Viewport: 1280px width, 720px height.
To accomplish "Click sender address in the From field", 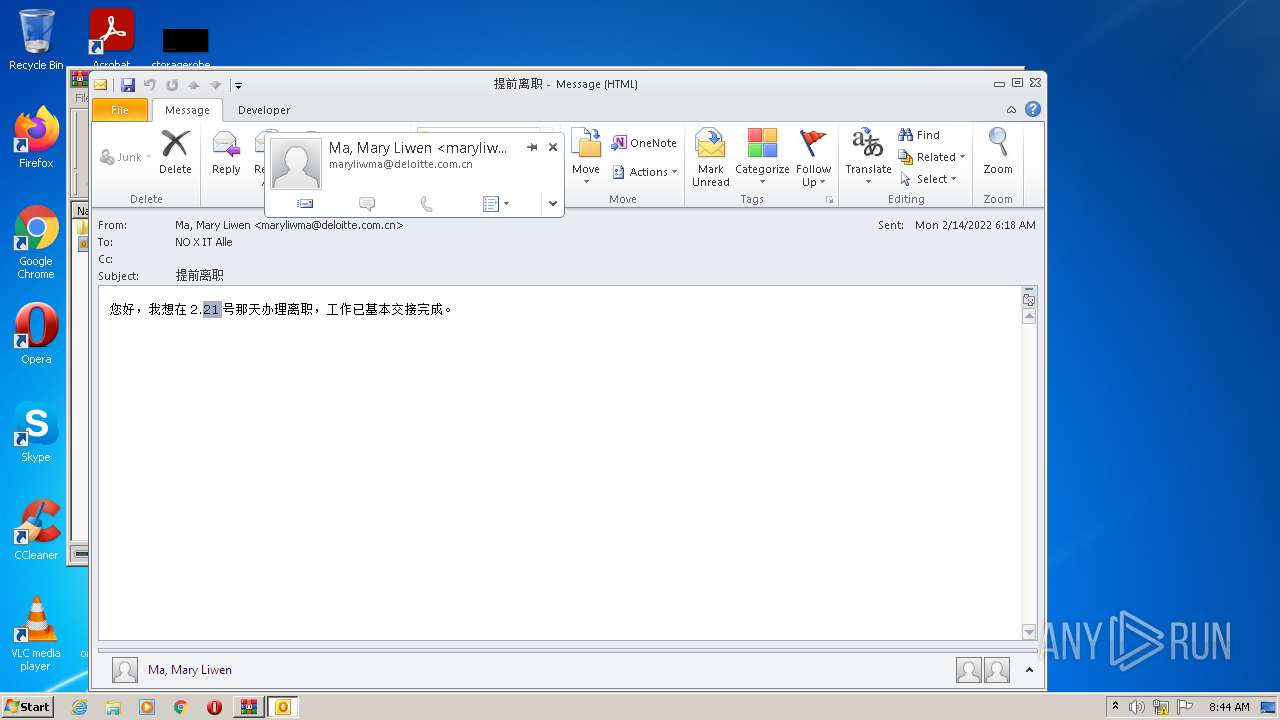I will click(289, 225).
